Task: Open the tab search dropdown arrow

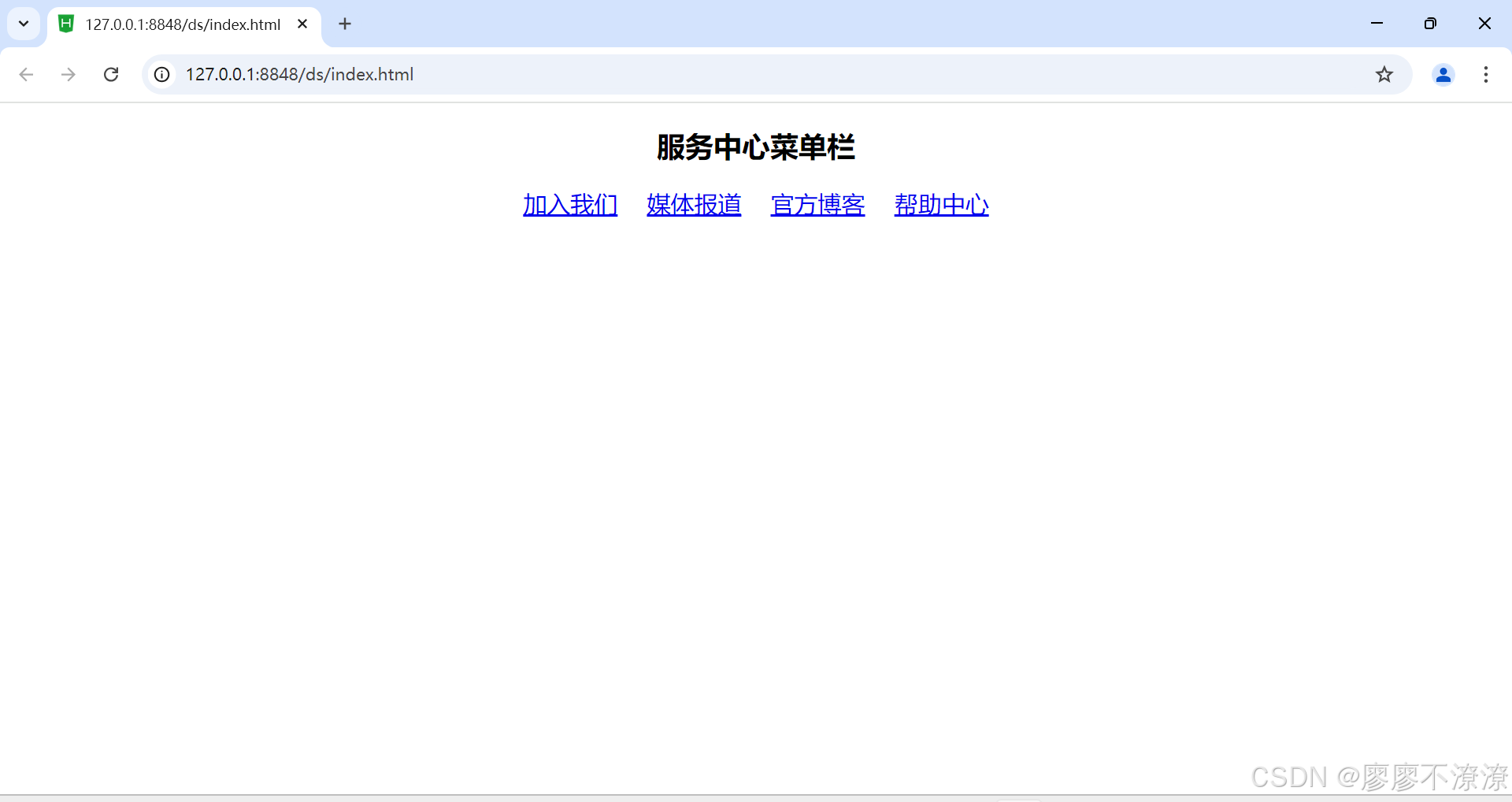Action: click(24, 24)
